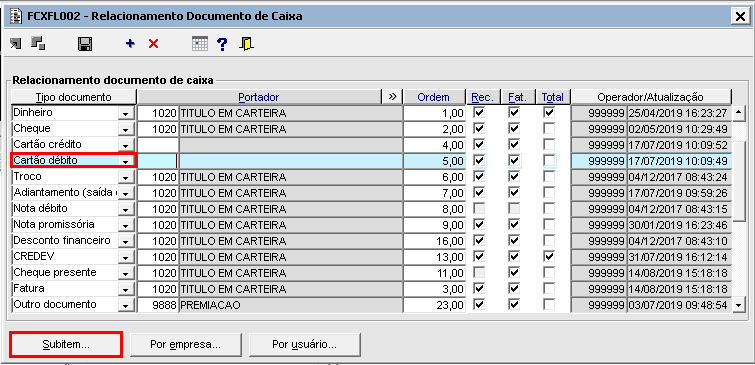755x365 pixels.
Task: Click the Ordem field showing 16,00
Action: pos(434,240)
